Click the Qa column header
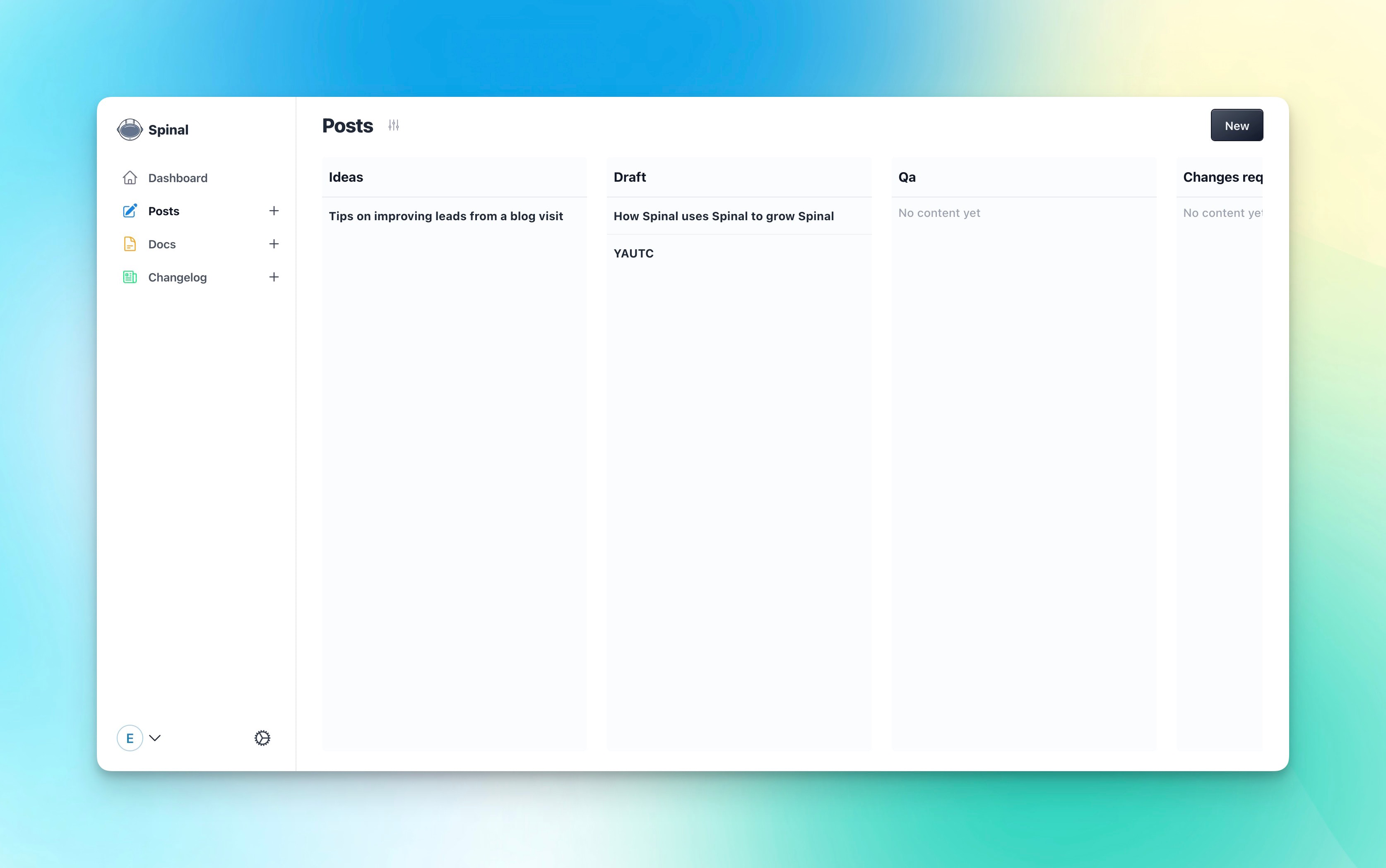Viewport: 1386px width, 868px height. tap(907, 177)
